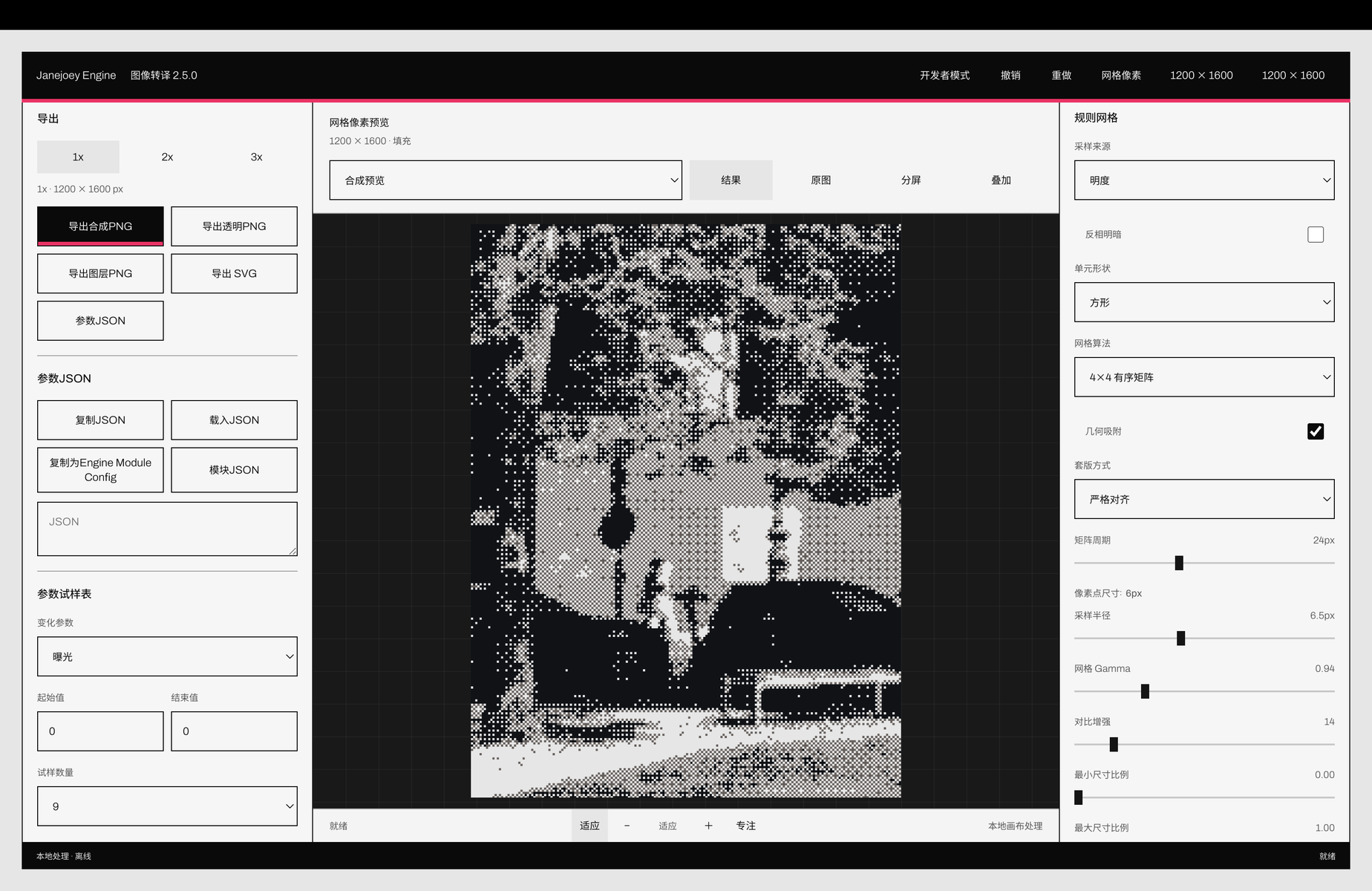Click 重做 in the header
This screenshot has width=1372, height=891.
(1062, 75)
